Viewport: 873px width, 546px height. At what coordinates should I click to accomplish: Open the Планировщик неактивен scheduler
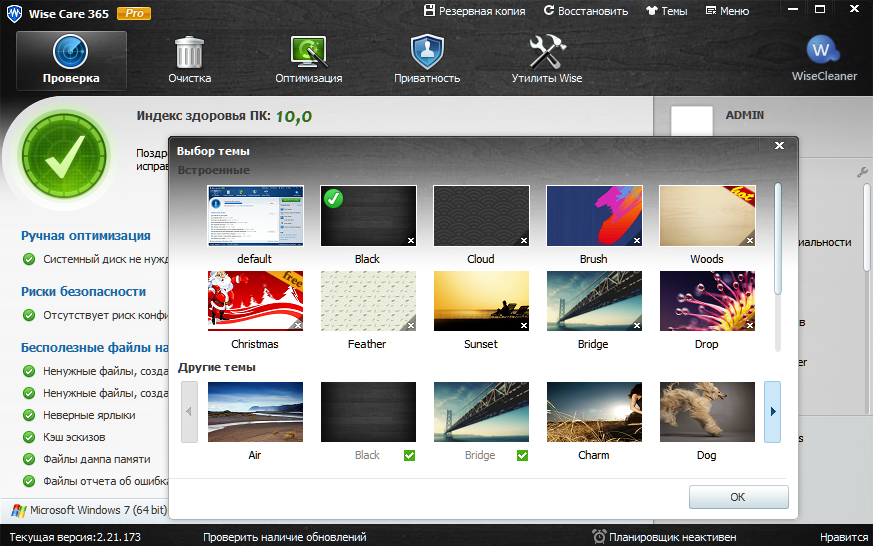[664, 537]
